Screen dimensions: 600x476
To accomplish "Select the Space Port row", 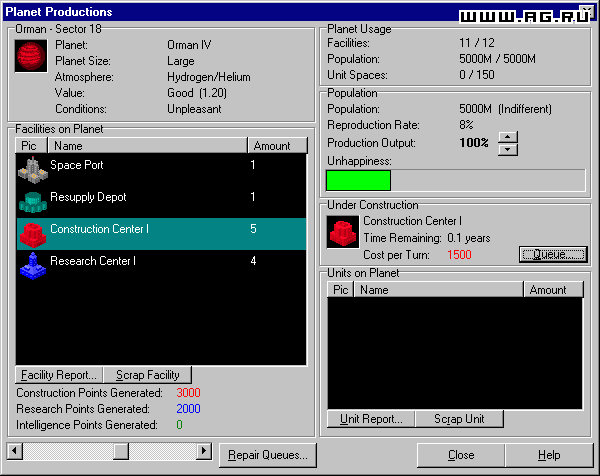I will (x=161, y=170).
